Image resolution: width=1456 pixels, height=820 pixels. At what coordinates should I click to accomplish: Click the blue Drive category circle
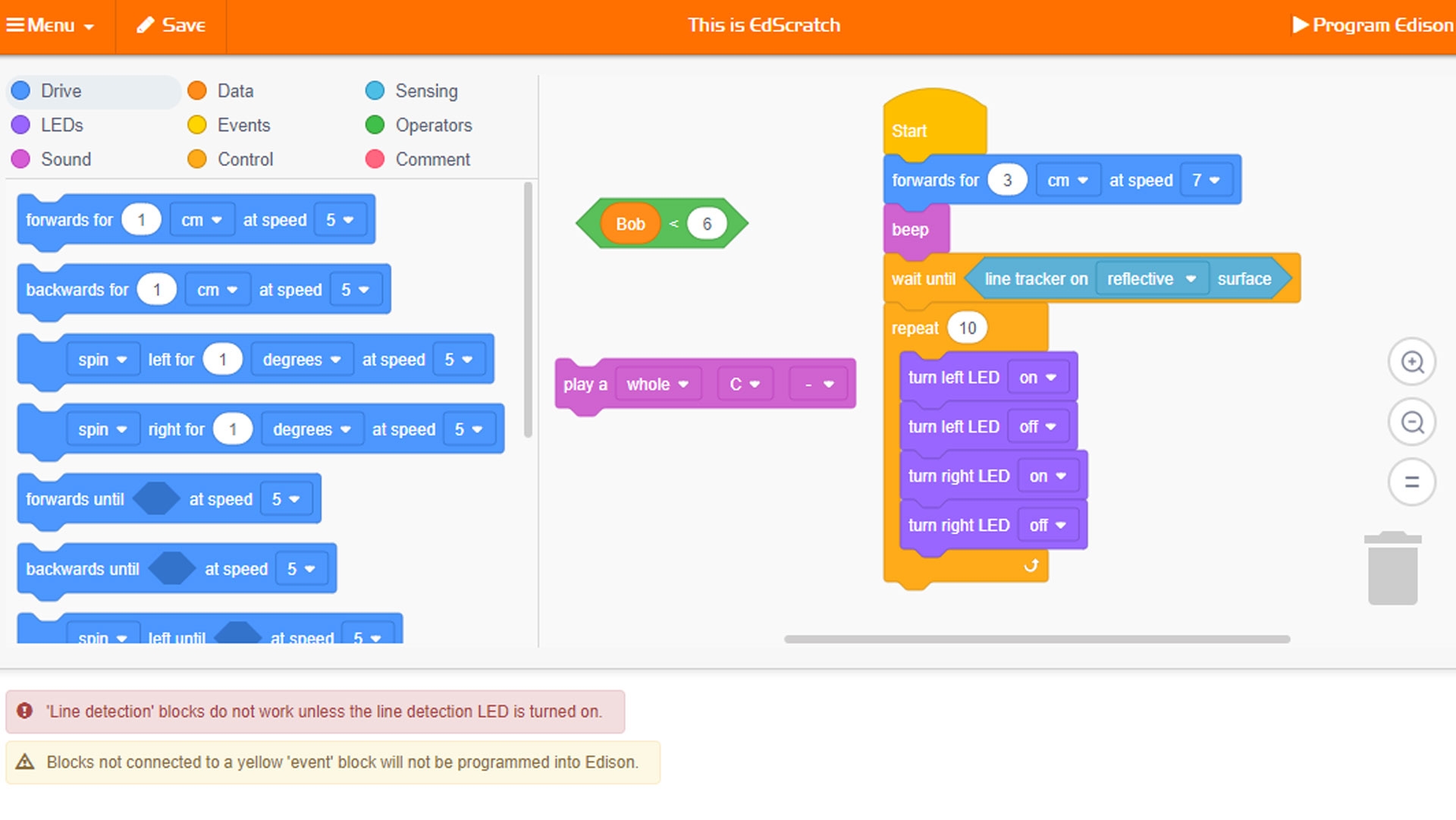point(21,91)
